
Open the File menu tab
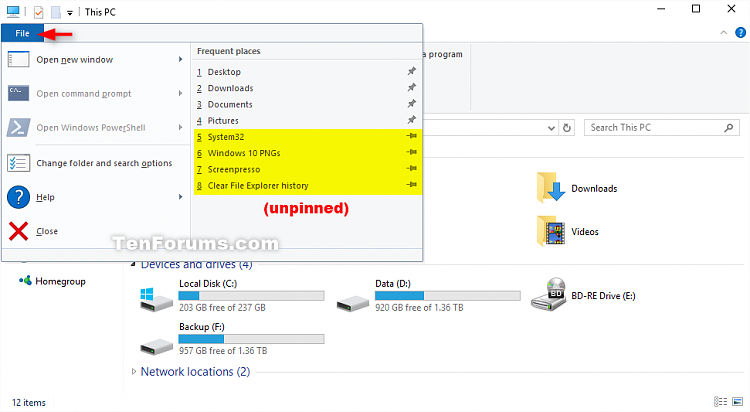coord(22,33)
